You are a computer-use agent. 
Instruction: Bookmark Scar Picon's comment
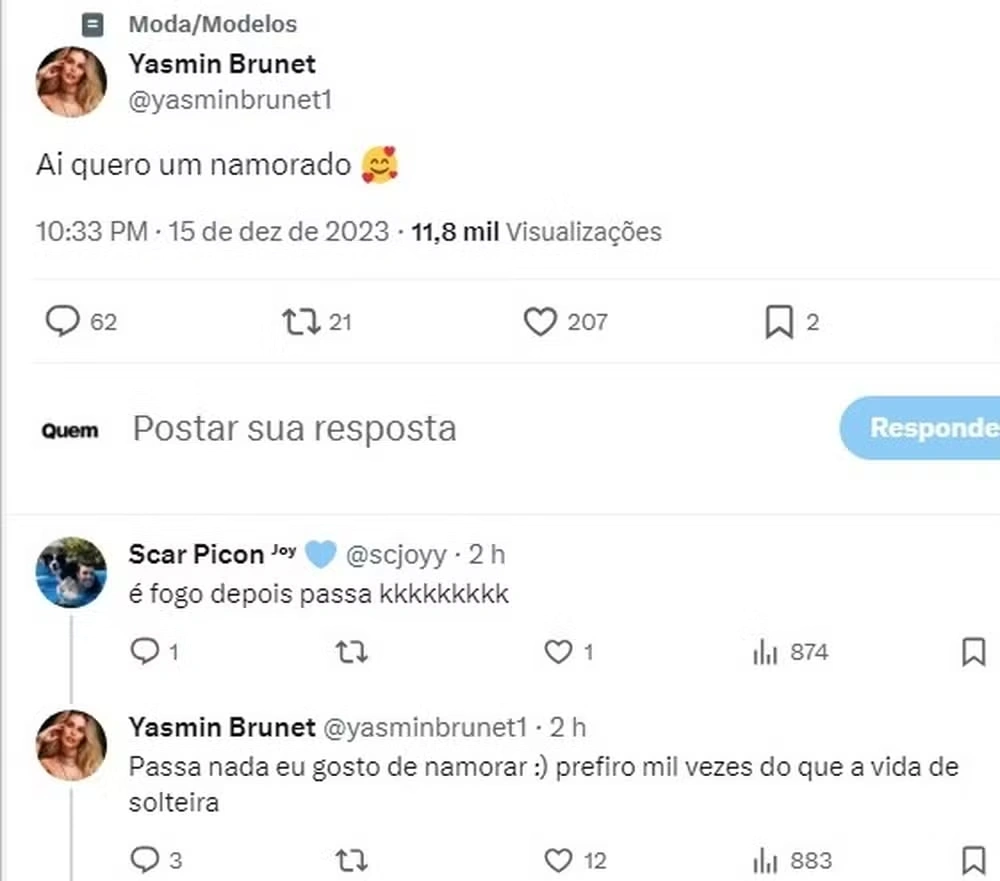coord(973,653)
